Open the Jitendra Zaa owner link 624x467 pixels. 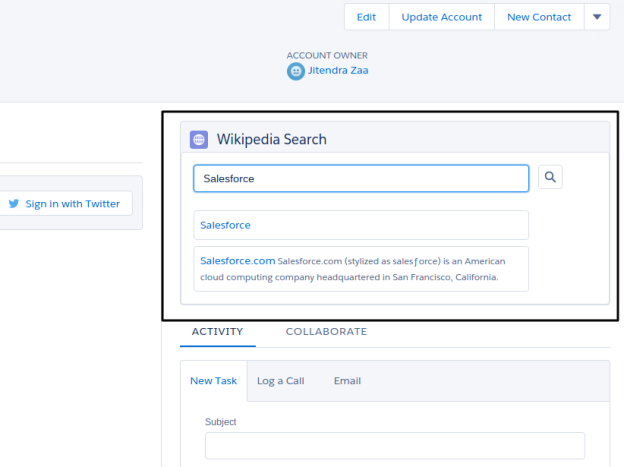coord(338,70)
